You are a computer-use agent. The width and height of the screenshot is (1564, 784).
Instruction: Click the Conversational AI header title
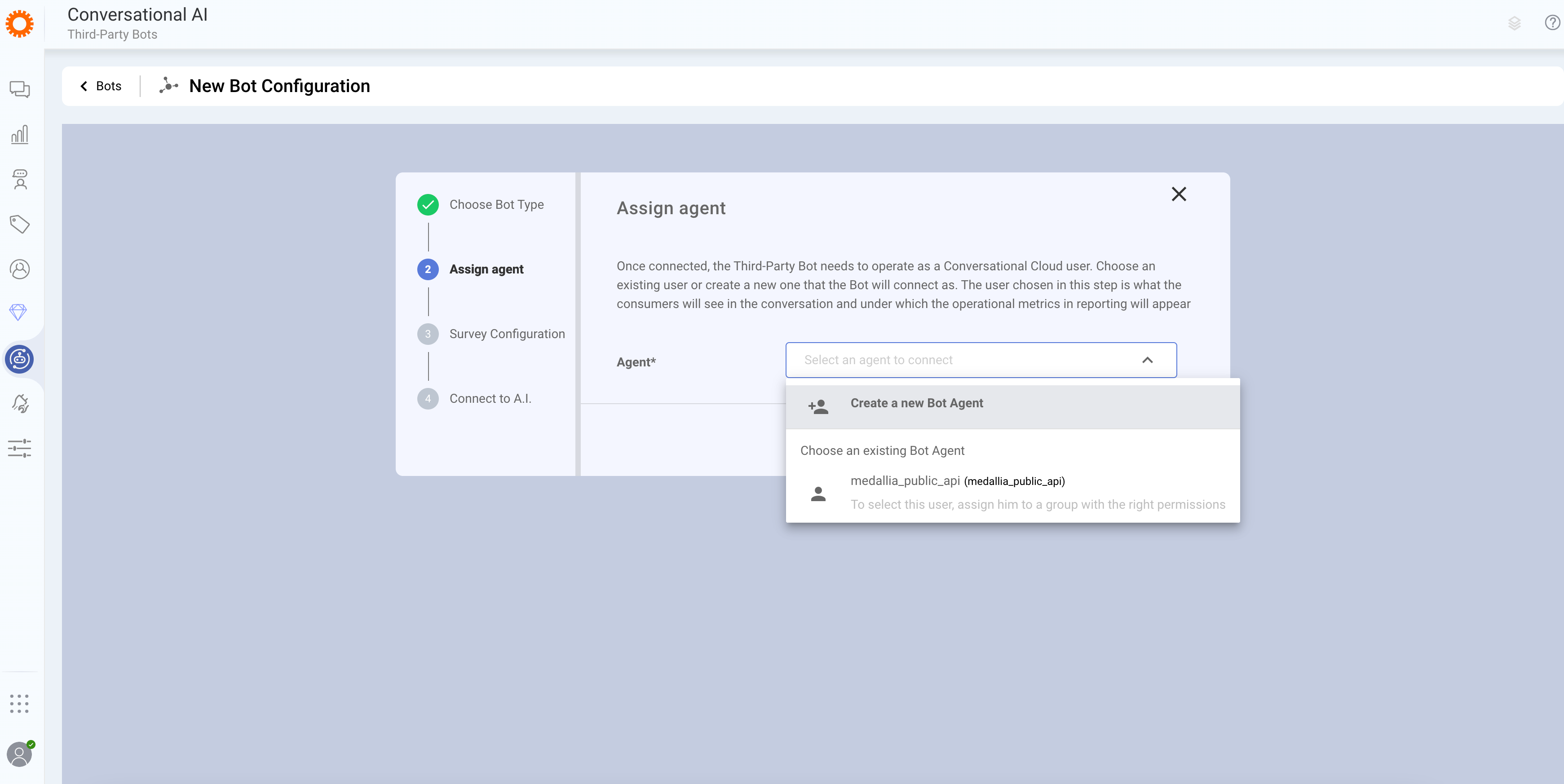(137, 14)
